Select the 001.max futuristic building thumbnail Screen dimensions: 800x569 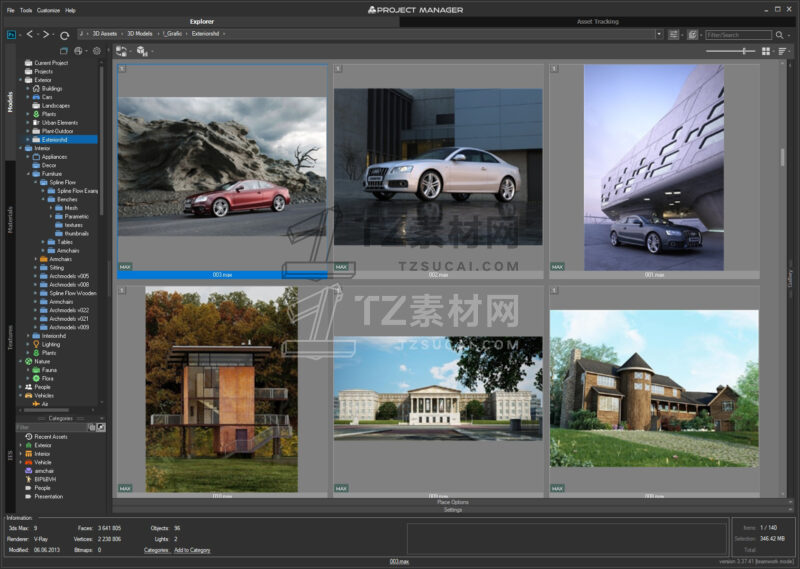654,165
